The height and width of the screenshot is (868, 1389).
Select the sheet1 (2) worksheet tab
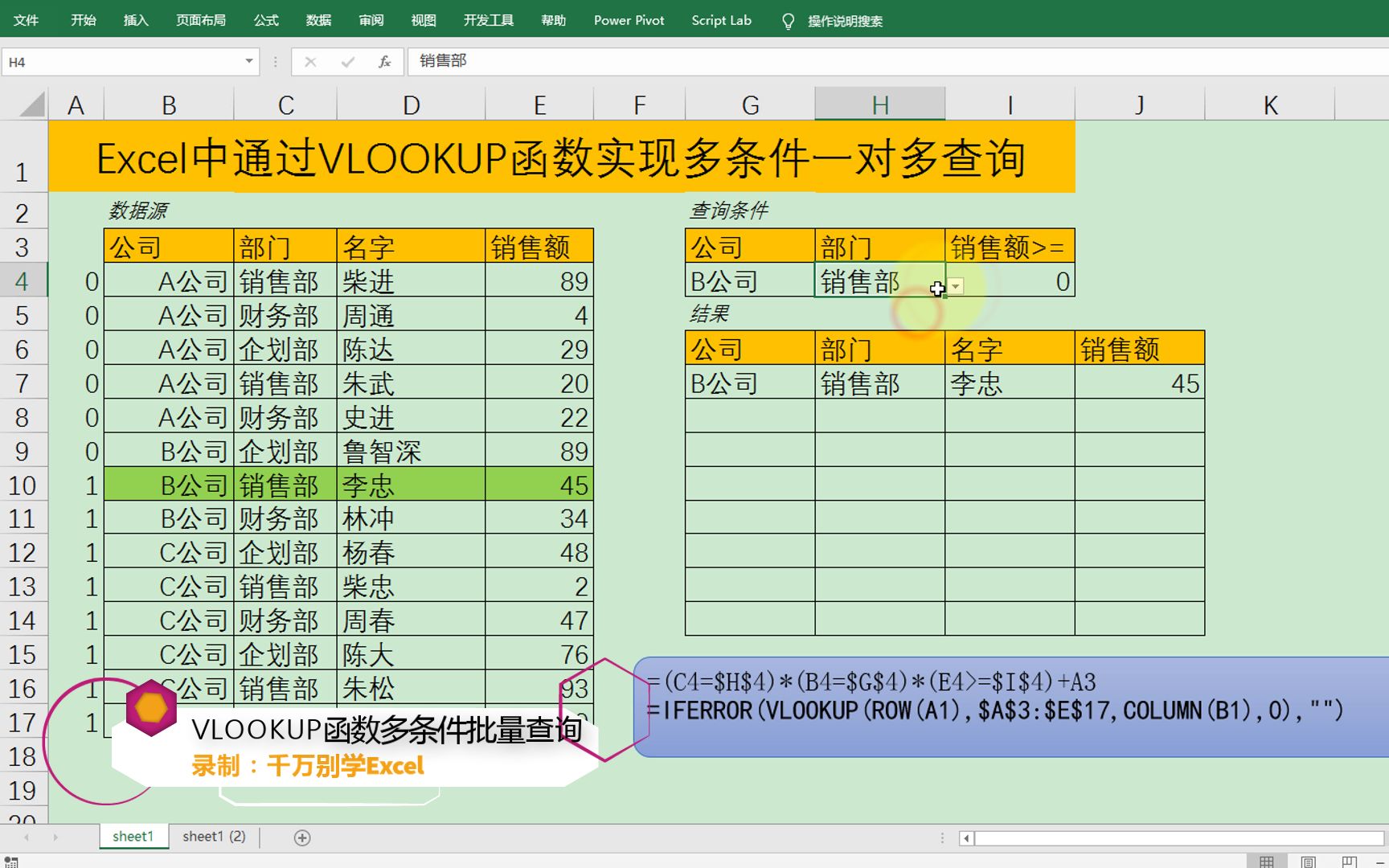point(214,836)
